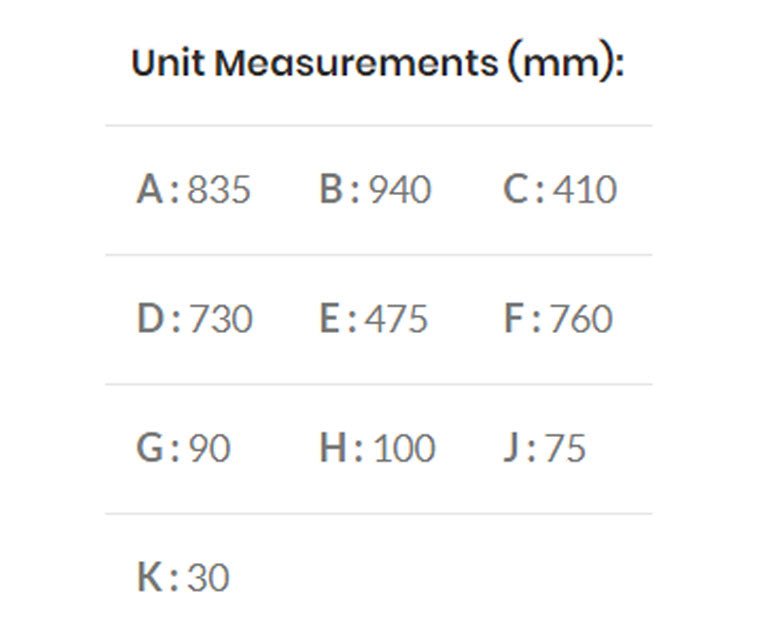Viewport: 760px width, 640px height.
Task: Click the bold letter H label
Action: pyautogui.click(x=335, y=448)
